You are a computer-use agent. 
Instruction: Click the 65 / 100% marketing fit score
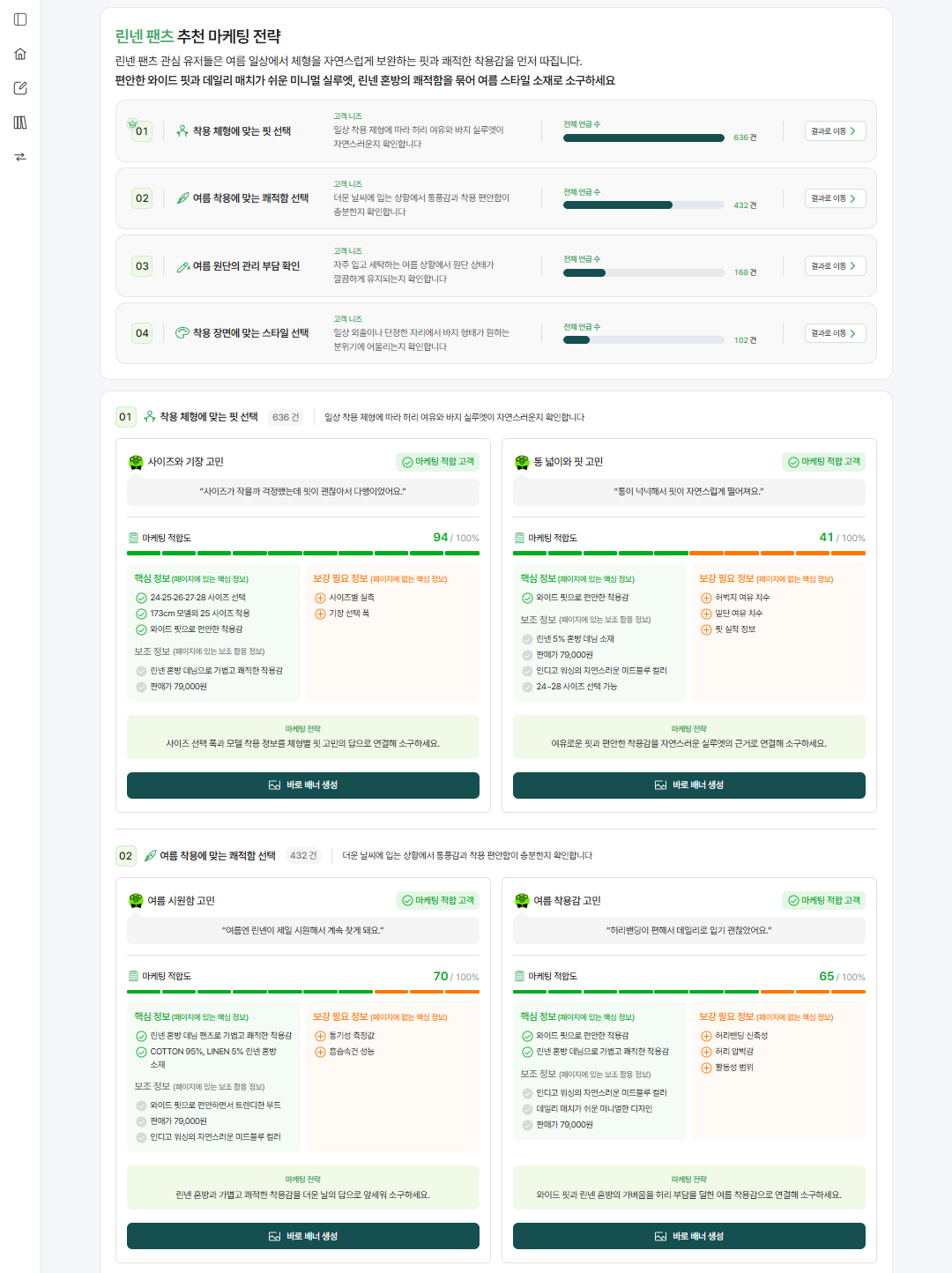tap(842, 976)
